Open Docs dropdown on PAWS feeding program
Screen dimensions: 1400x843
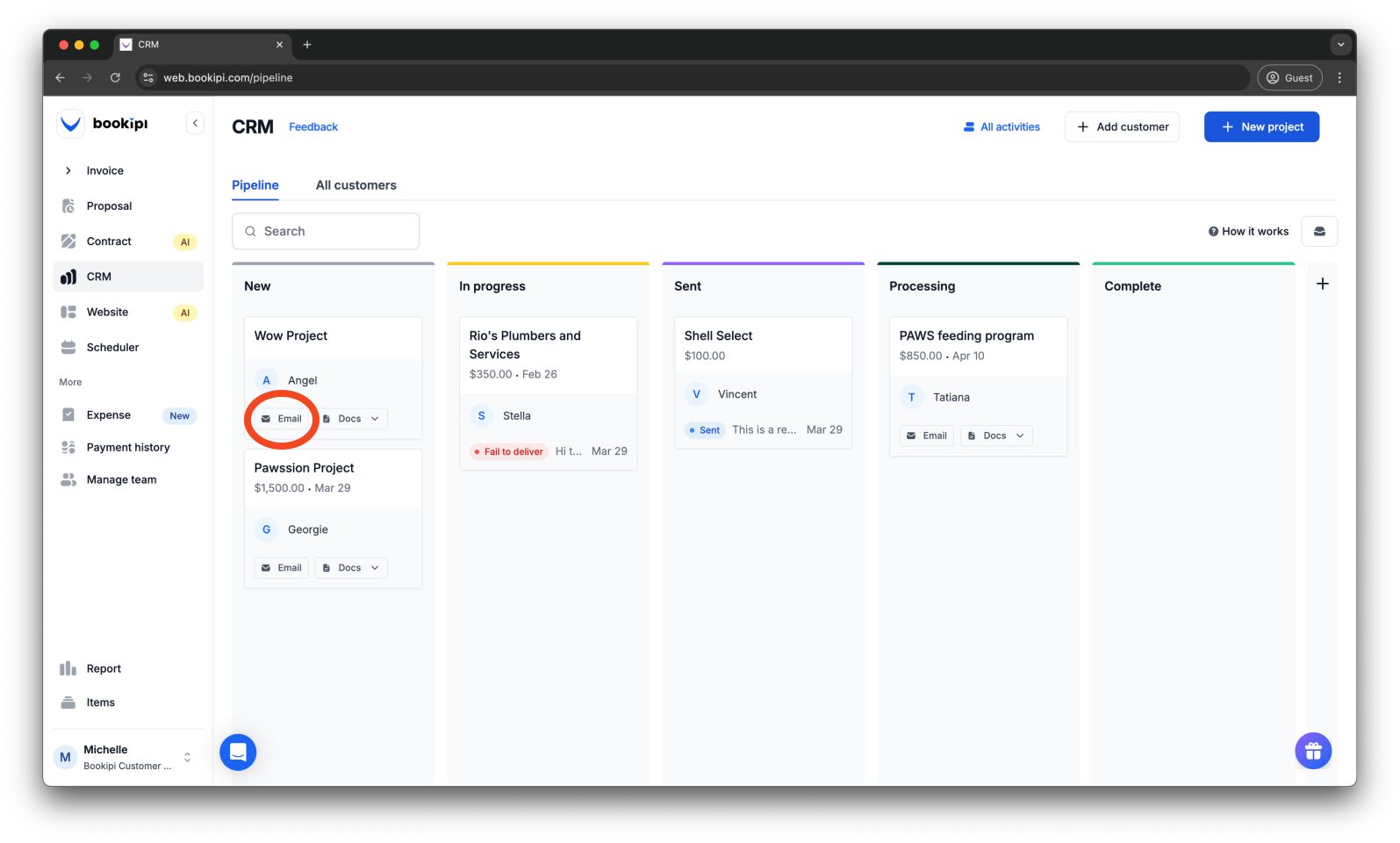pyautogui.click(x=996, y=436)
